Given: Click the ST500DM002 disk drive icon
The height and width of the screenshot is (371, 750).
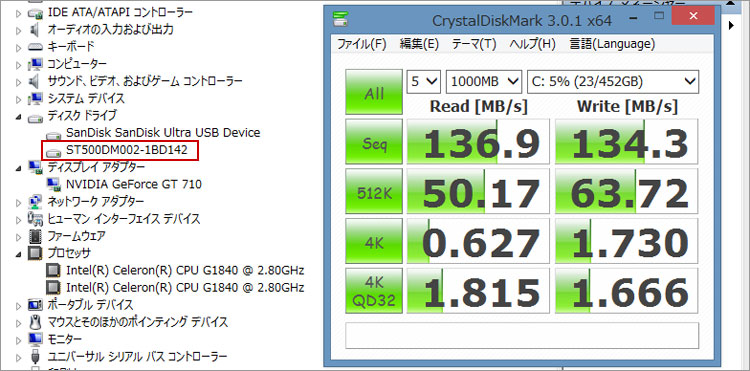Looking at the screenshot, I should coord(54,152).
